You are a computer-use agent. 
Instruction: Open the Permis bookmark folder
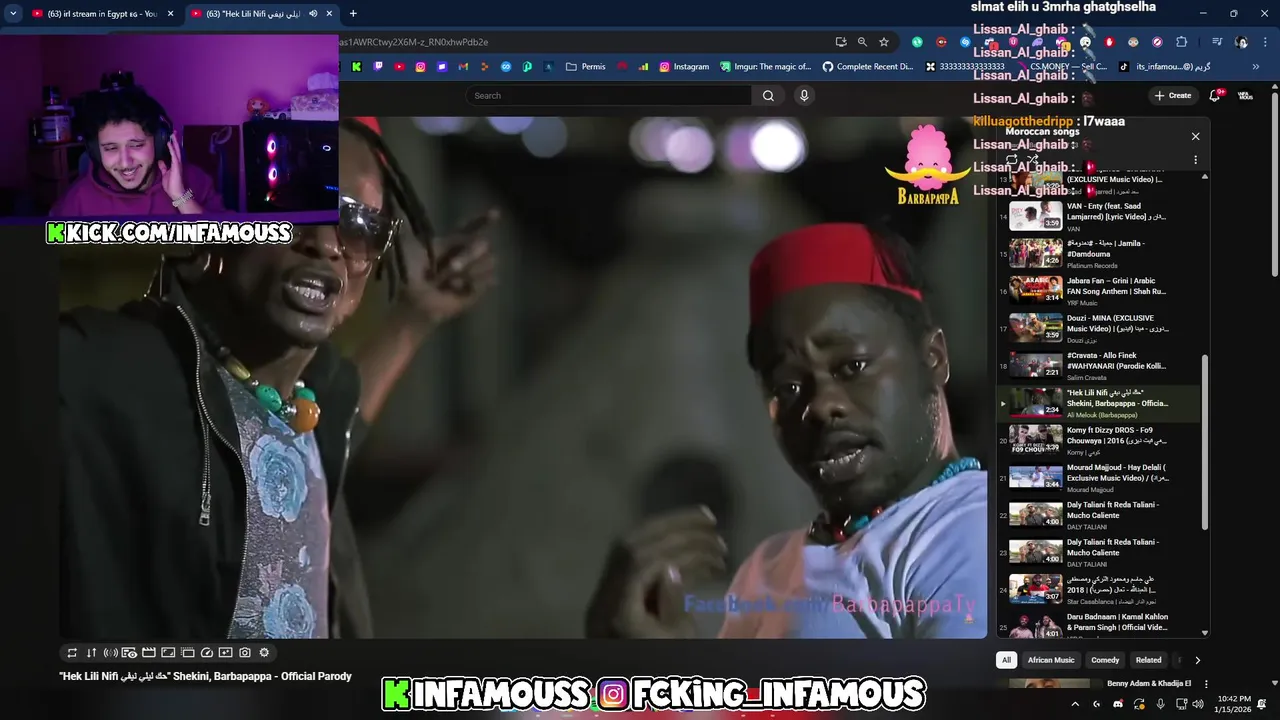[x=586, y=67]
